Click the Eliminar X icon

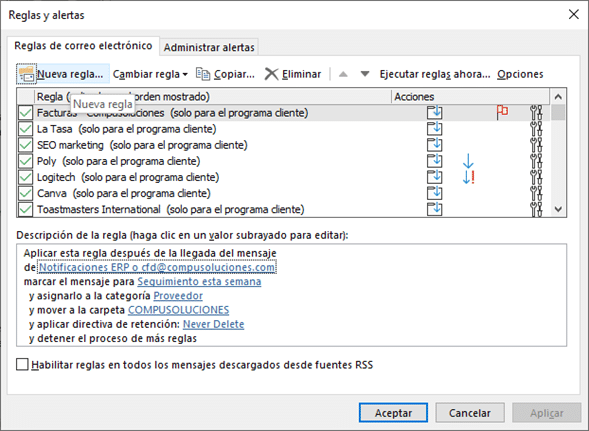[271, 74]
